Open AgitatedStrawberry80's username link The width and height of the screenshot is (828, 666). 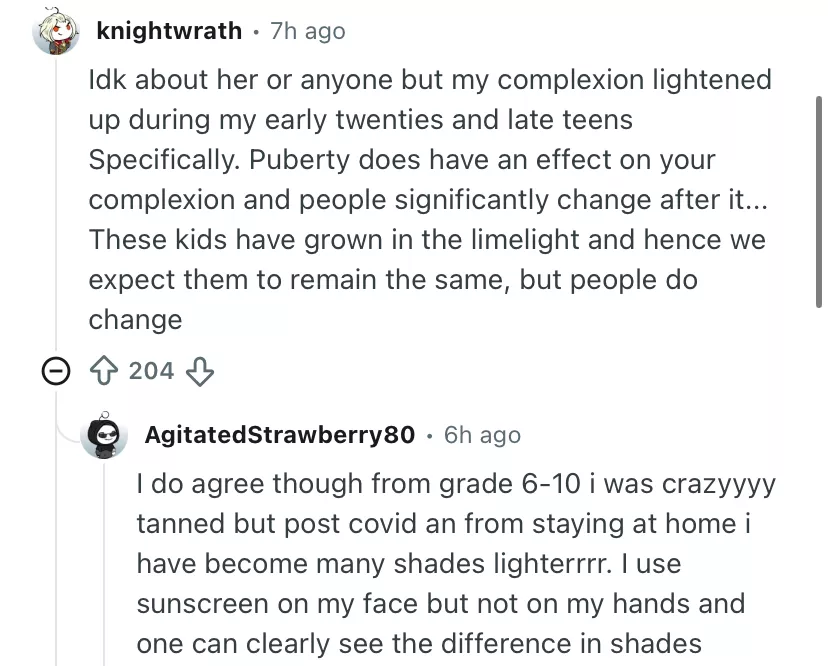(279, 435)
